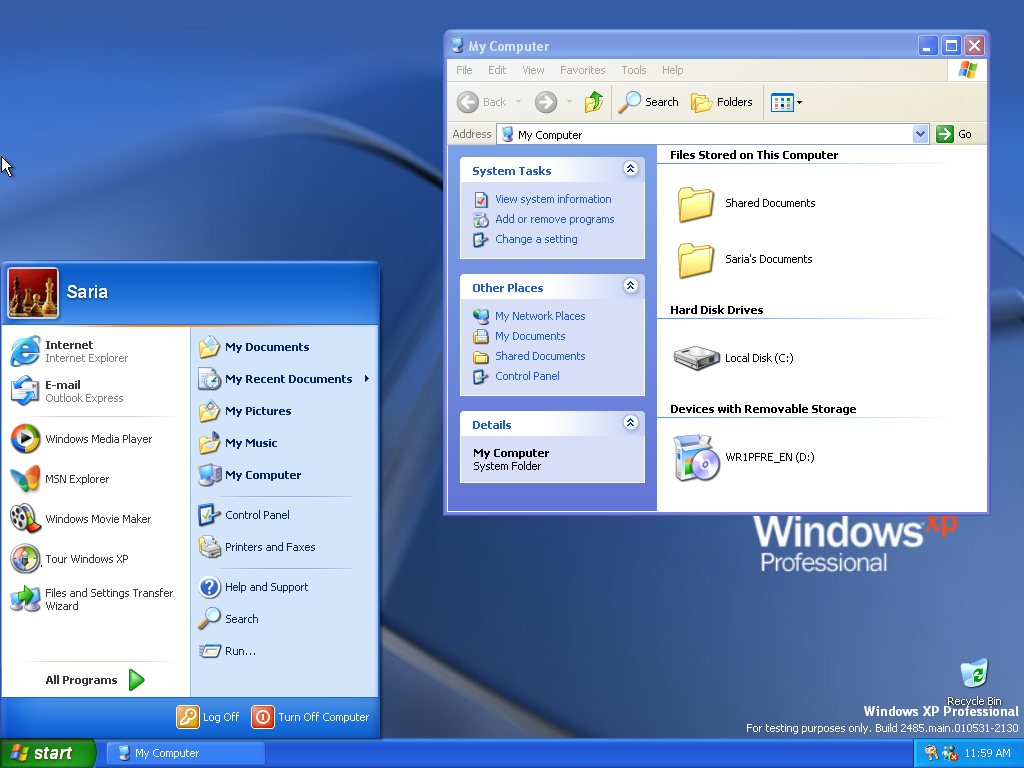
Task: Open Windows Movie Maker shortcut
Action: 97,519
